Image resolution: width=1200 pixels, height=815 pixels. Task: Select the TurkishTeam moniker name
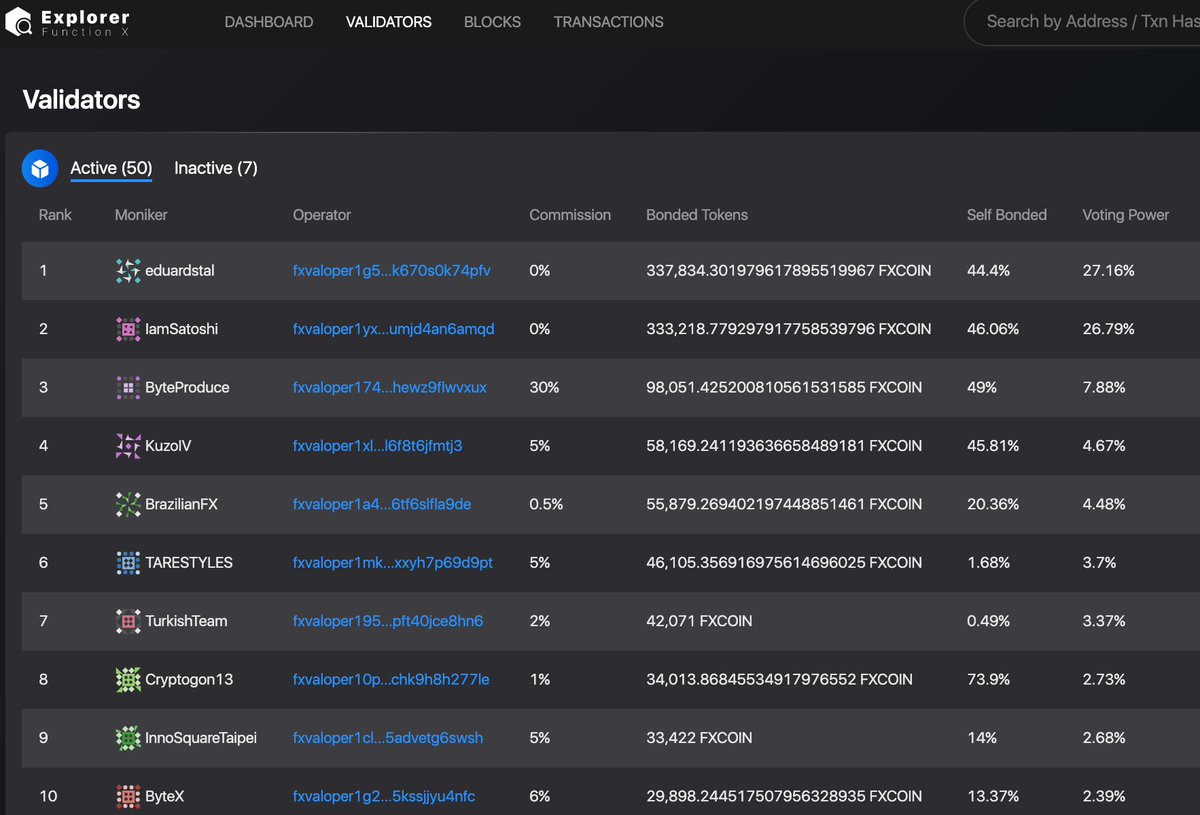click(x=186, y=621)
